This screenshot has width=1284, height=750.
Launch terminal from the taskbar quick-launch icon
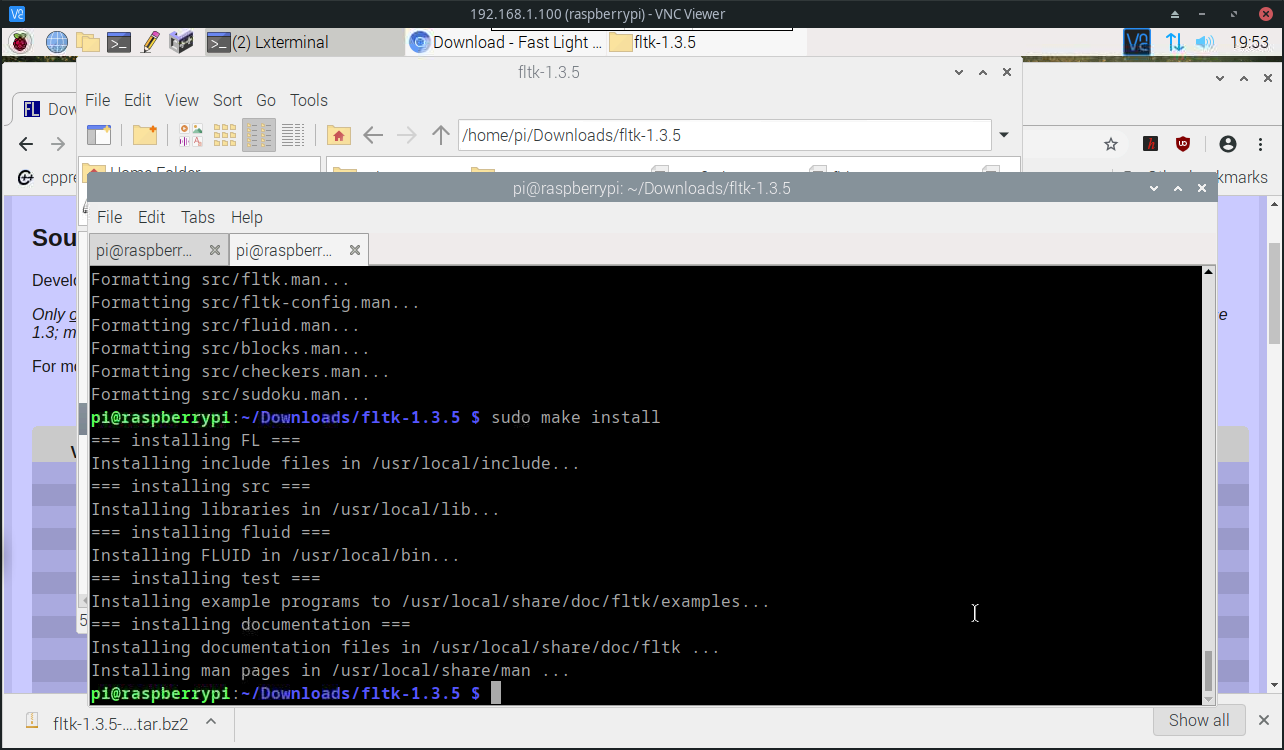(x=120, y=42)
